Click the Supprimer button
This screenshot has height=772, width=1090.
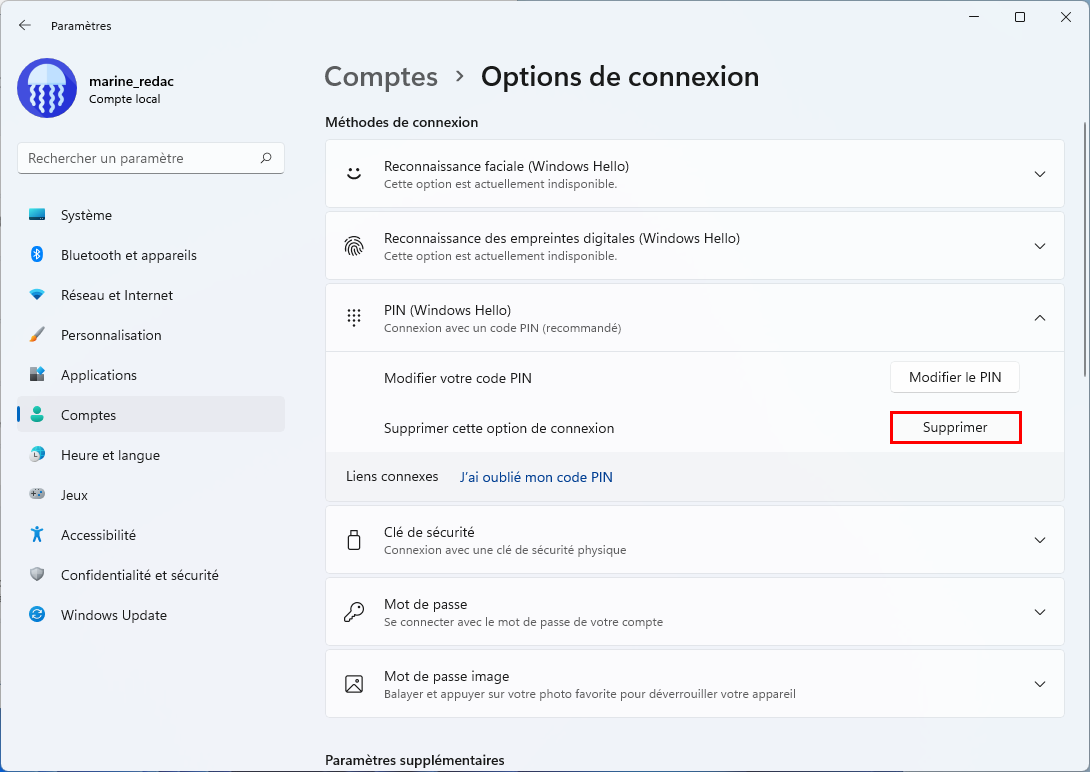click(955, 427)
